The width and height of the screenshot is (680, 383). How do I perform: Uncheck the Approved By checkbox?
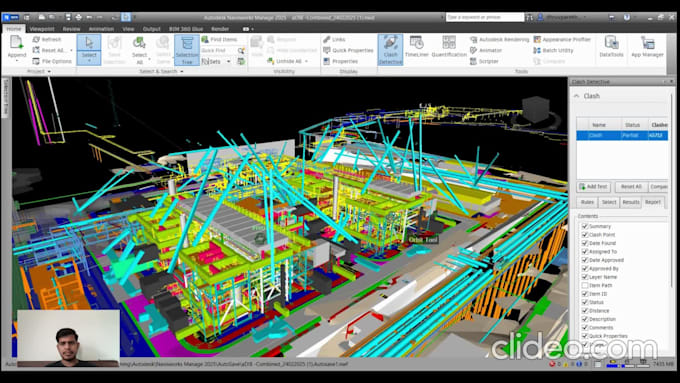click(x=585, y=268)
